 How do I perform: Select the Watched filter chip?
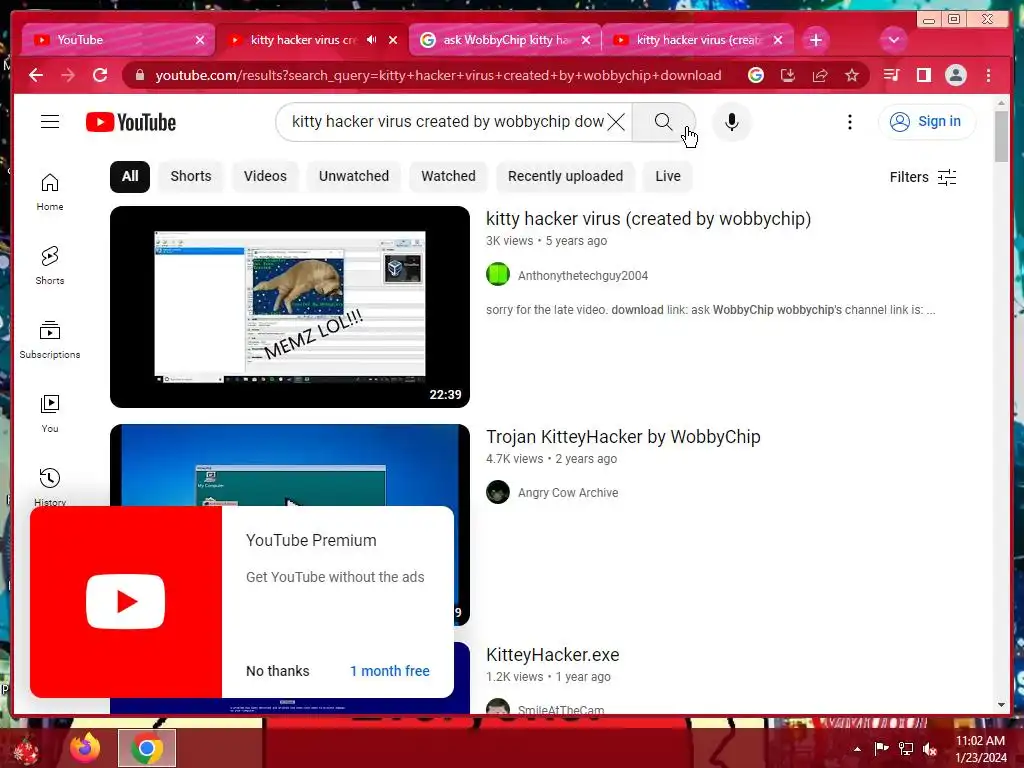tap(448, 176)
